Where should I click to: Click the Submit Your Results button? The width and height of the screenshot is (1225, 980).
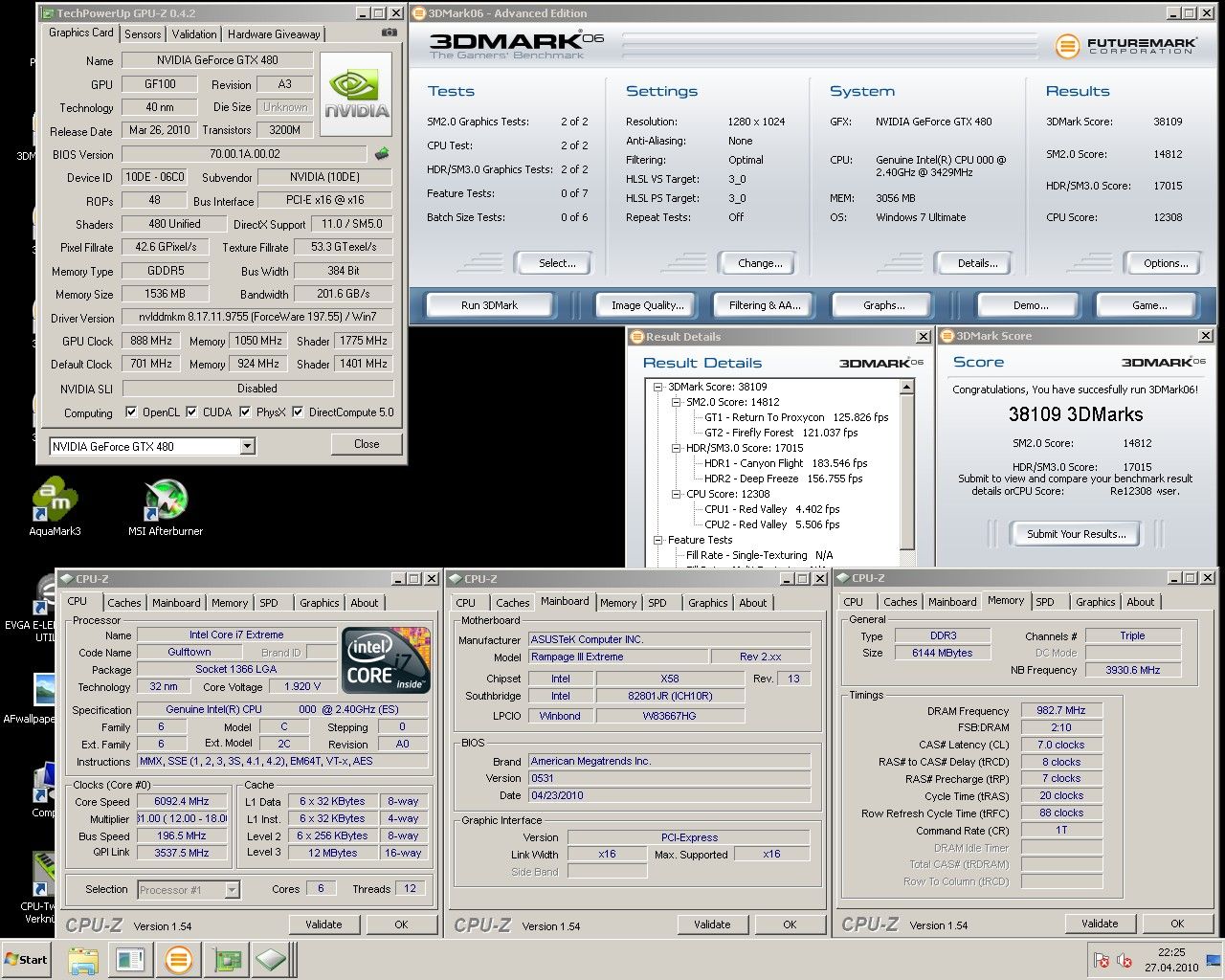tap(1076, 534)
